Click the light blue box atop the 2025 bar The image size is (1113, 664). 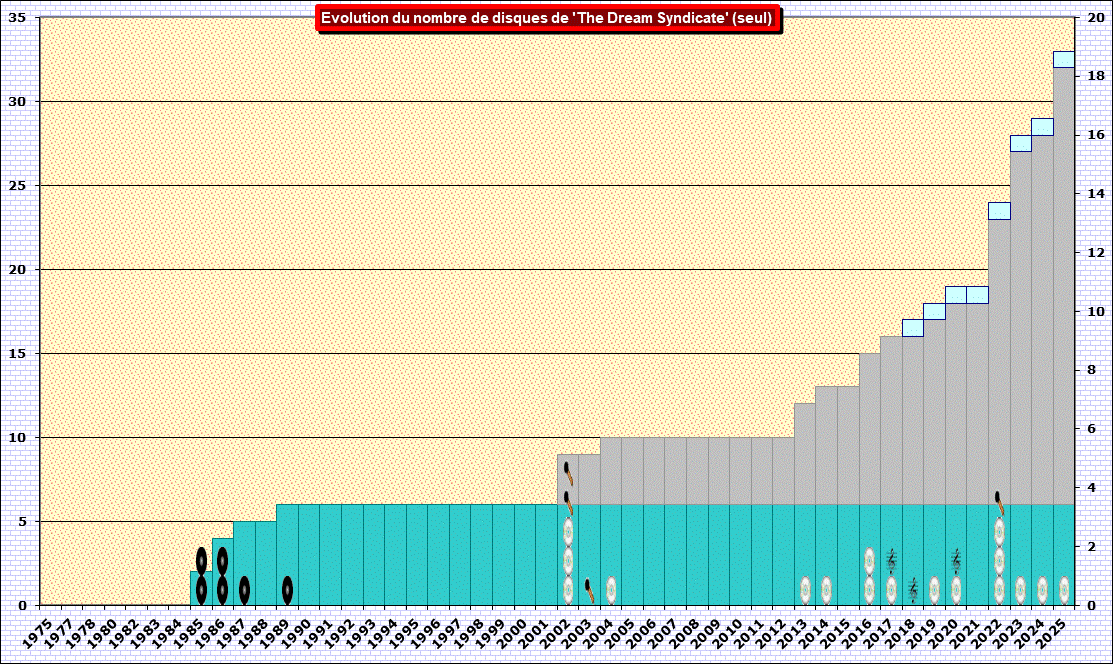(x=1064, y=59)
